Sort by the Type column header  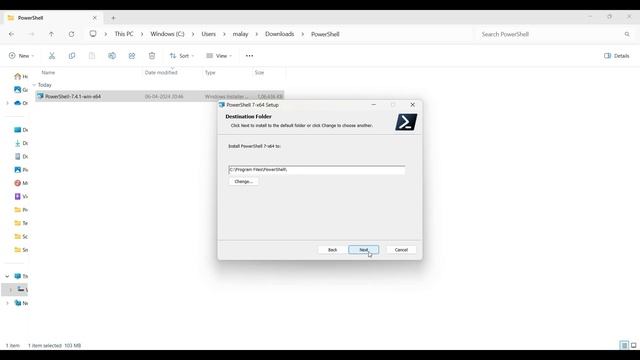pyautogui.click(x=210, y=73)
